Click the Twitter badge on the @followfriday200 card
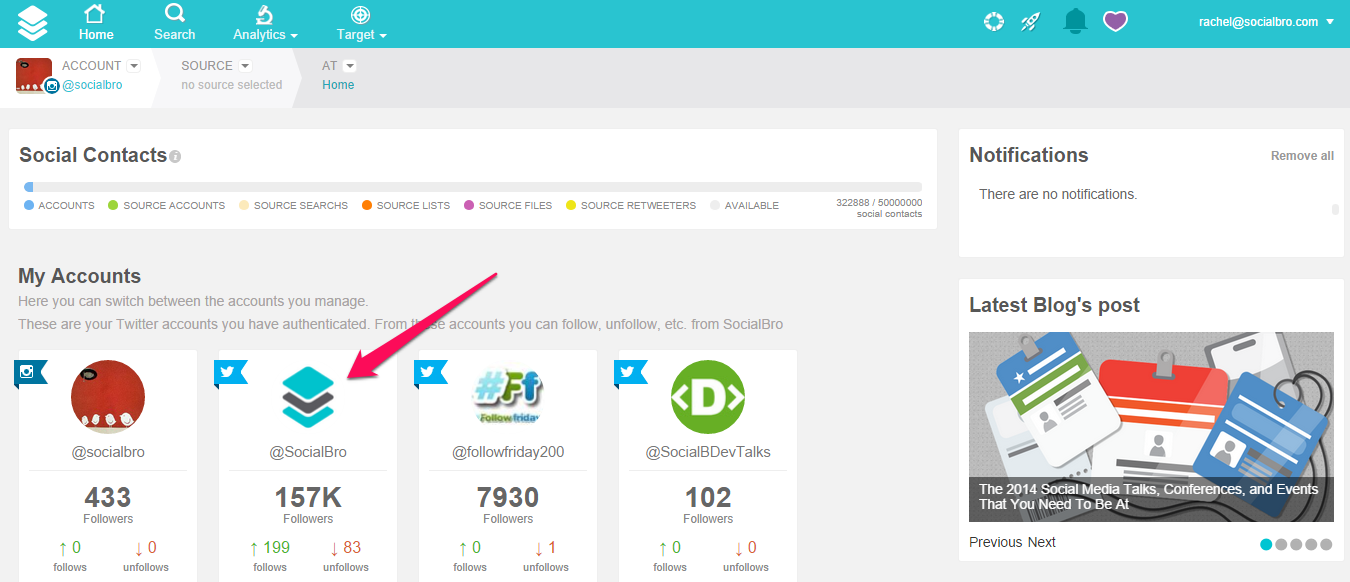 coord(430,373)
